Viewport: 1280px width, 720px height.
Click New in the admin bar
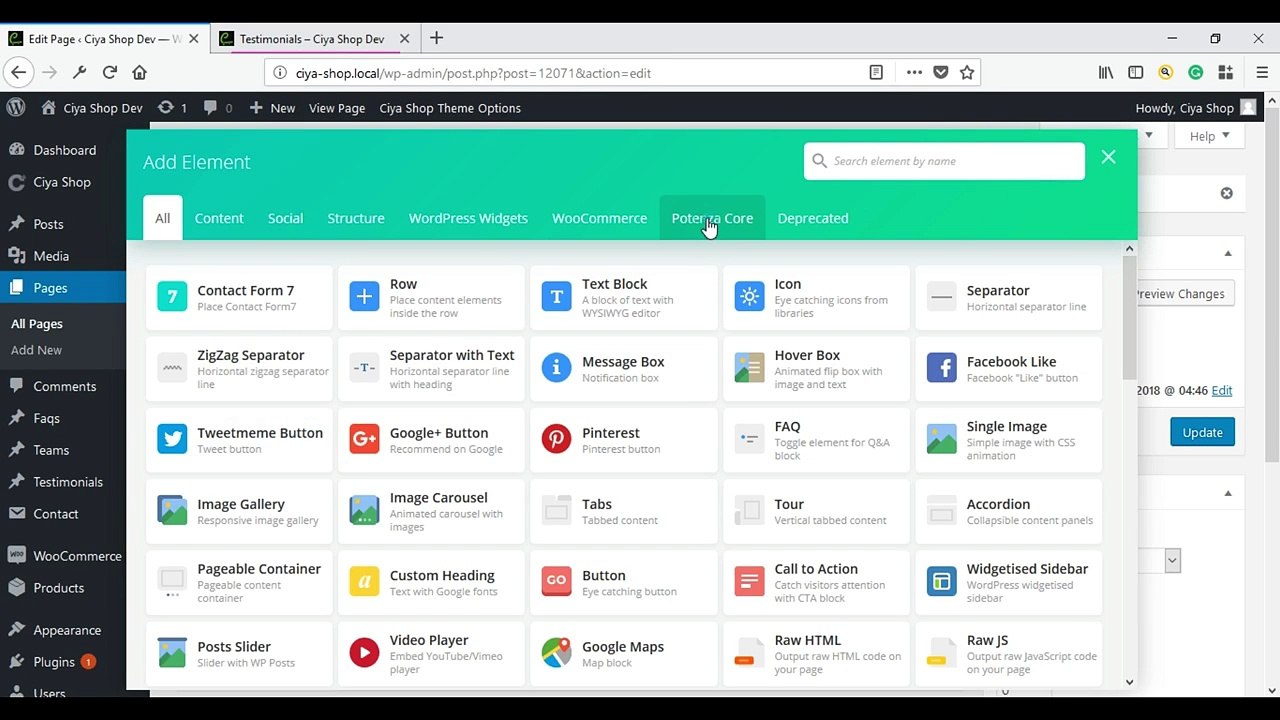tap(272, 108)
